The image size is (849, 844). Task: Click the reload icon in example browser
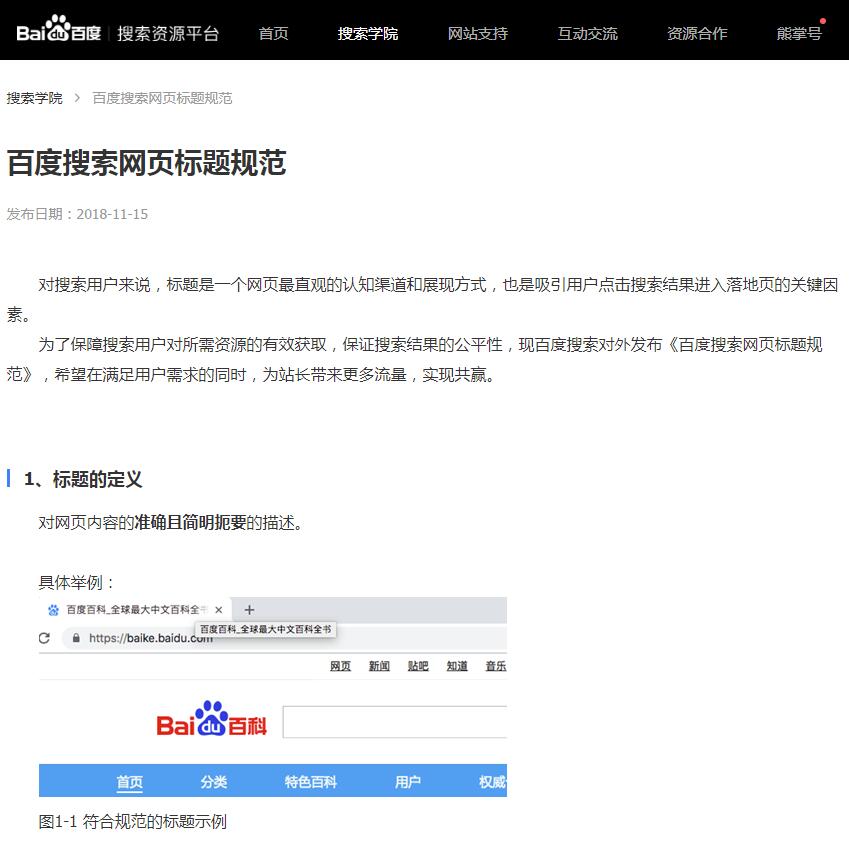(x=44, y=638)
